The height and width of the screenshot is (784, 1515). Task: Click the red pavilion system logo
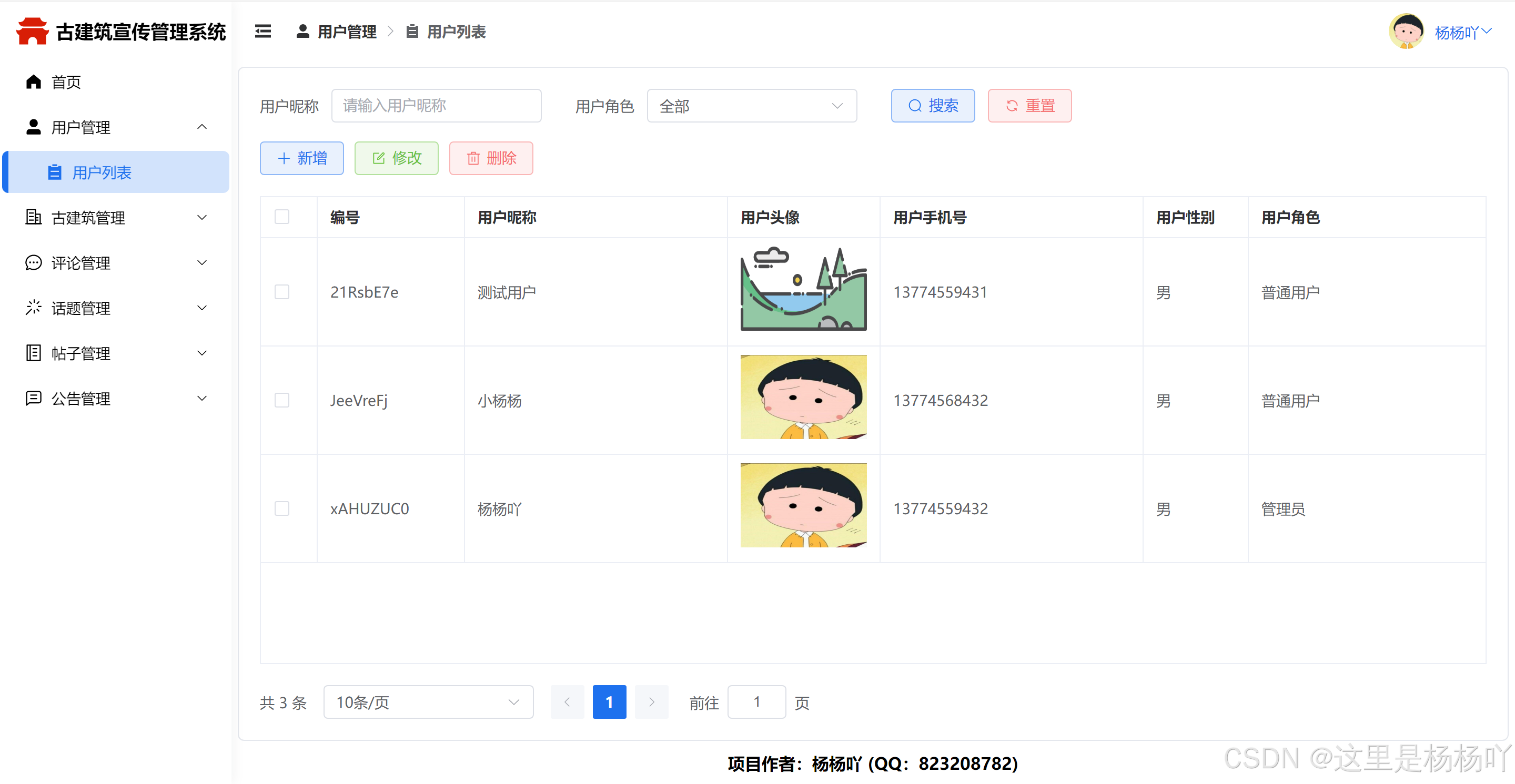click(32, 32)
